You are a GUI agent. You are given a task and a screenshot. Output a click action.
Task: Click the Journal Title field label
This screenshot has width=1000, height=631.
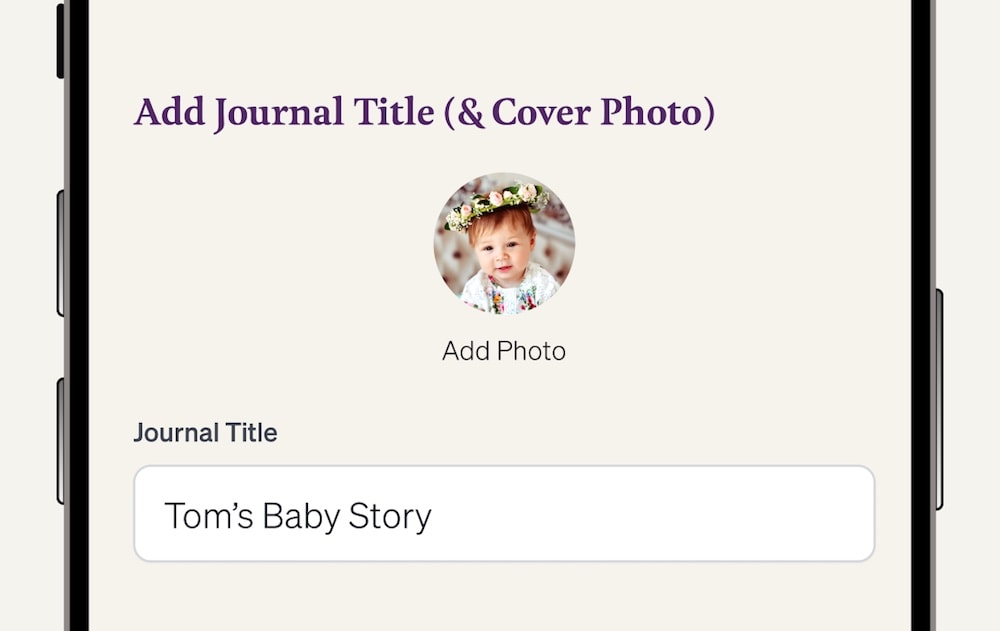[205, 433]
